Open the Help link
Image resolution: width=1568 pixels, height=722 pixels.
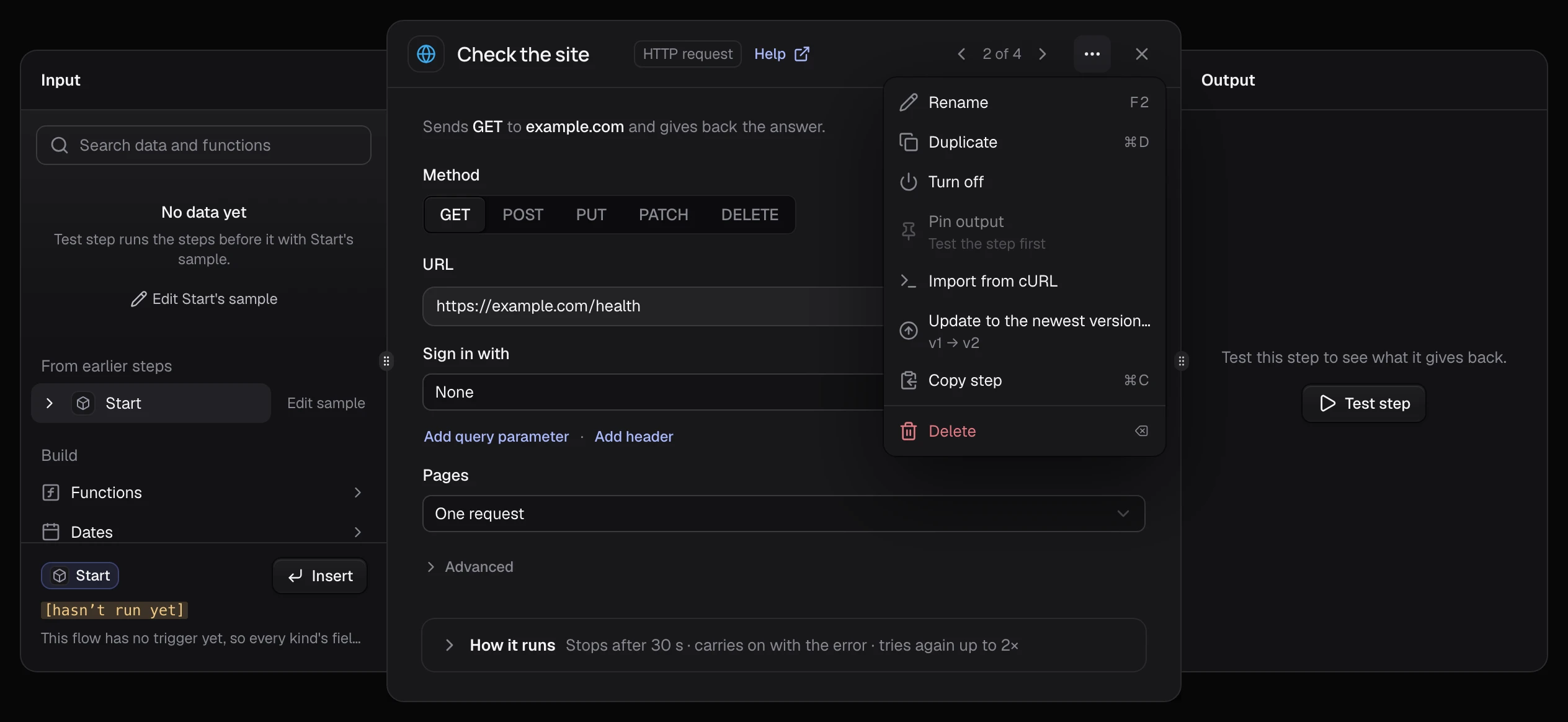point(782,54)
